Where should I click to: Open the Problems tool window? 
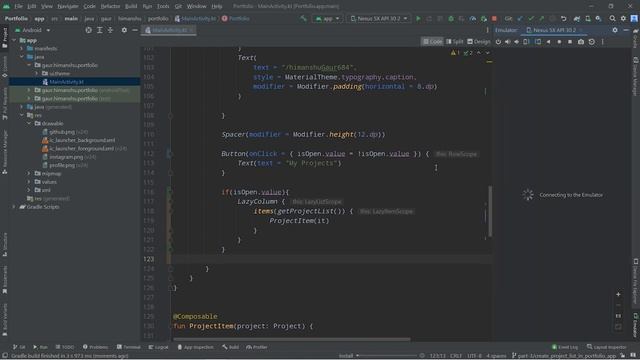click(96, 347)
